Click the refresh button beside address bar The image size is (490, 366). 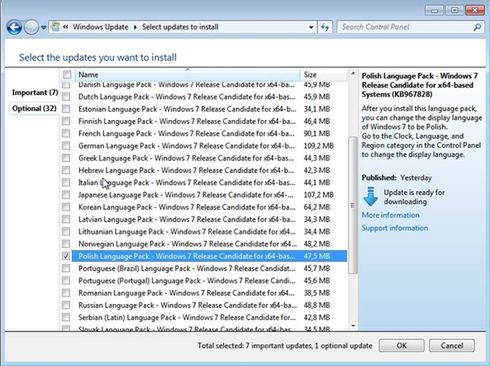pyautogui.click(x=325, y=27)
